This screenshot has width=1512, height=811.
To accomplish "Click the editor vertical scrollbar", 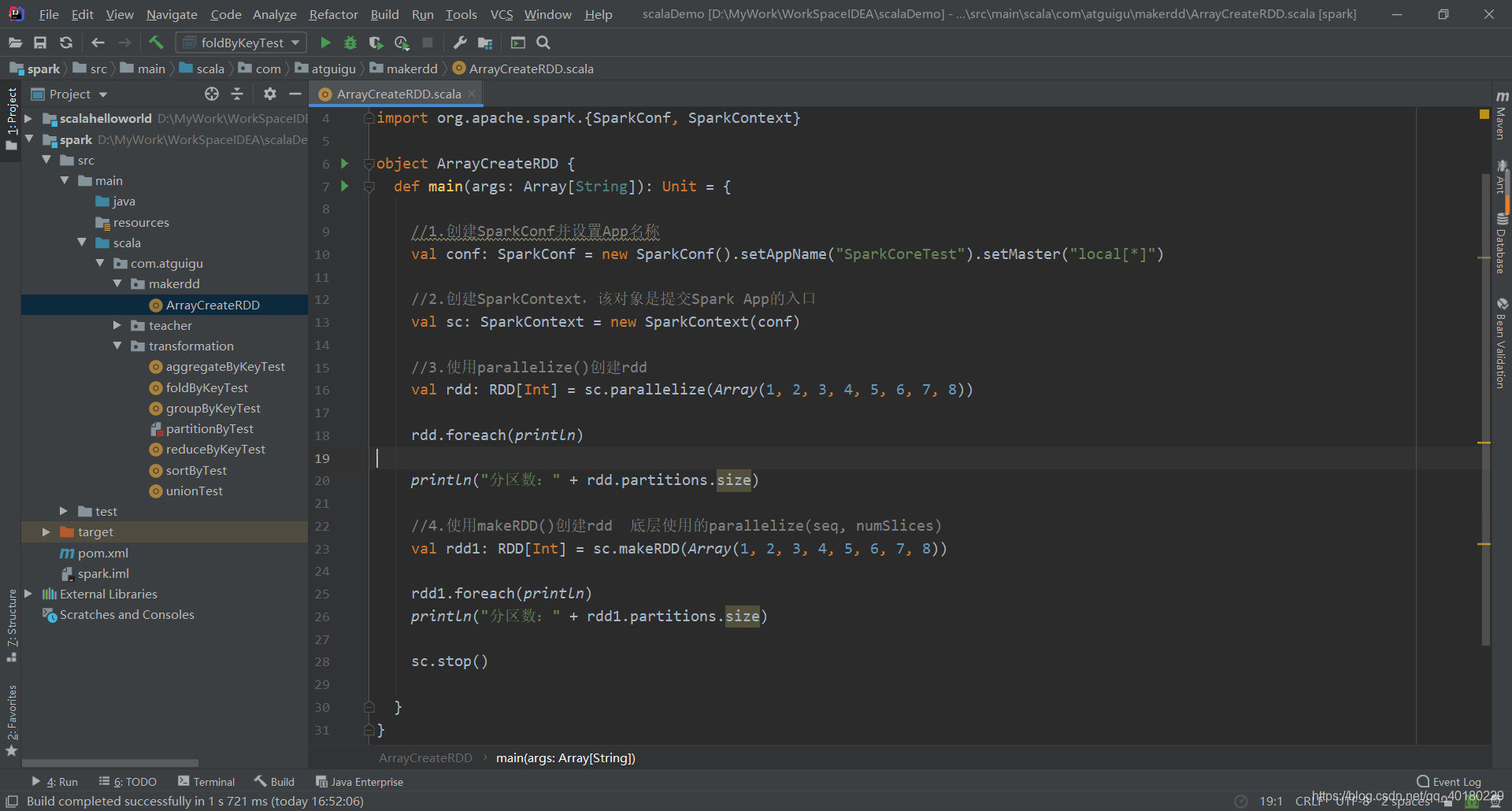I will click(x=1486, y=409).
